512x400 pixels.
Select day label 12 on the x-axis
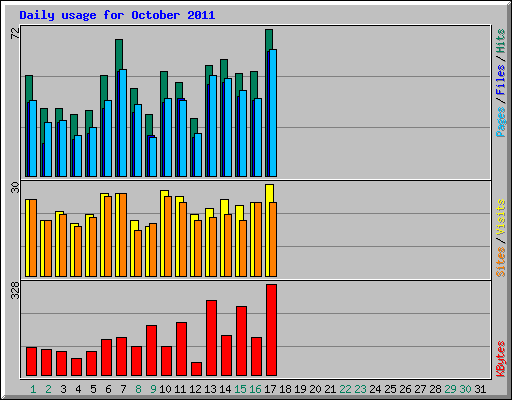click(195, 389)
